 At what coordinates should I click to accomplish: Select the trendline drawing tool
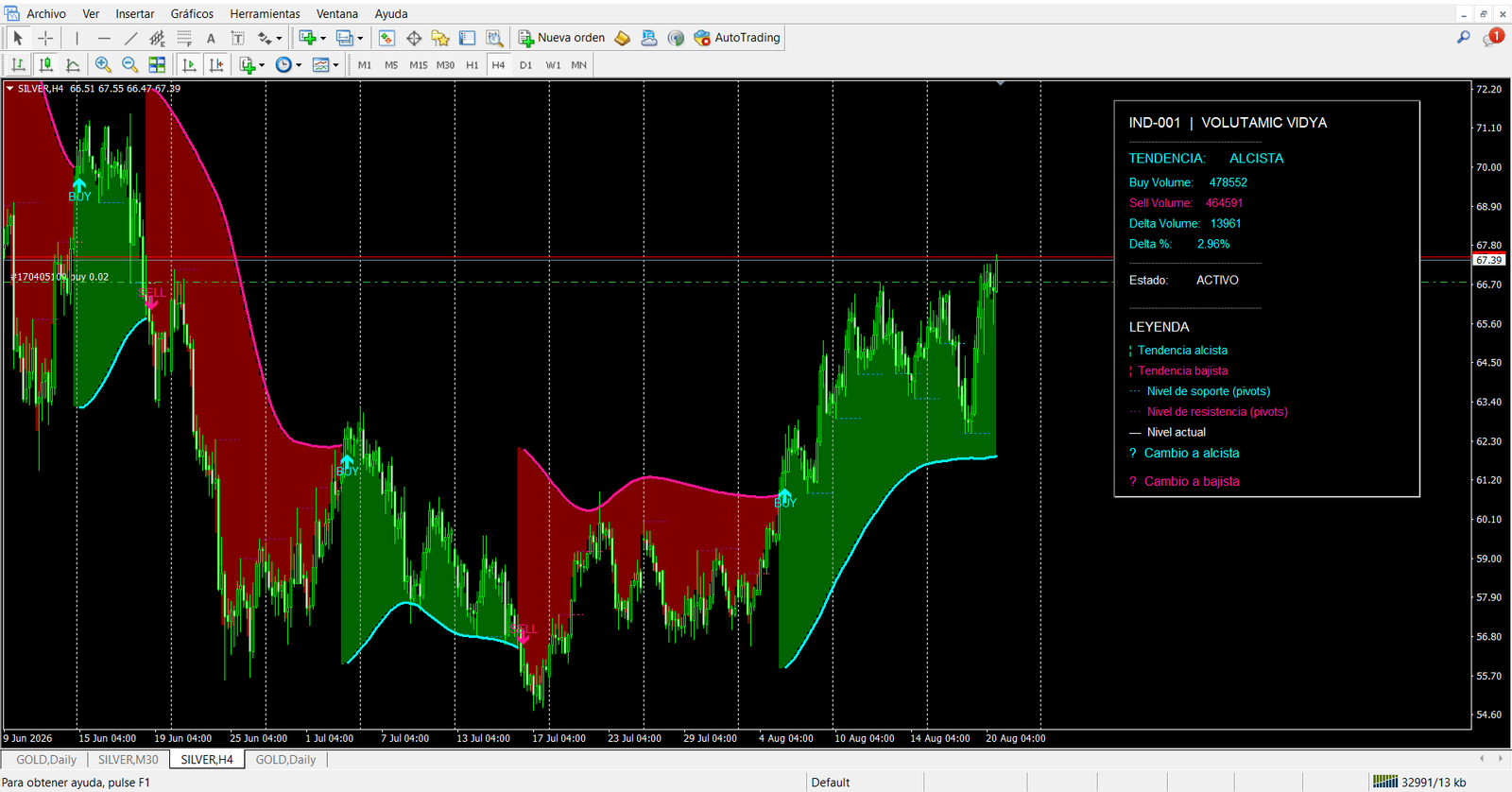pos(130,38)
